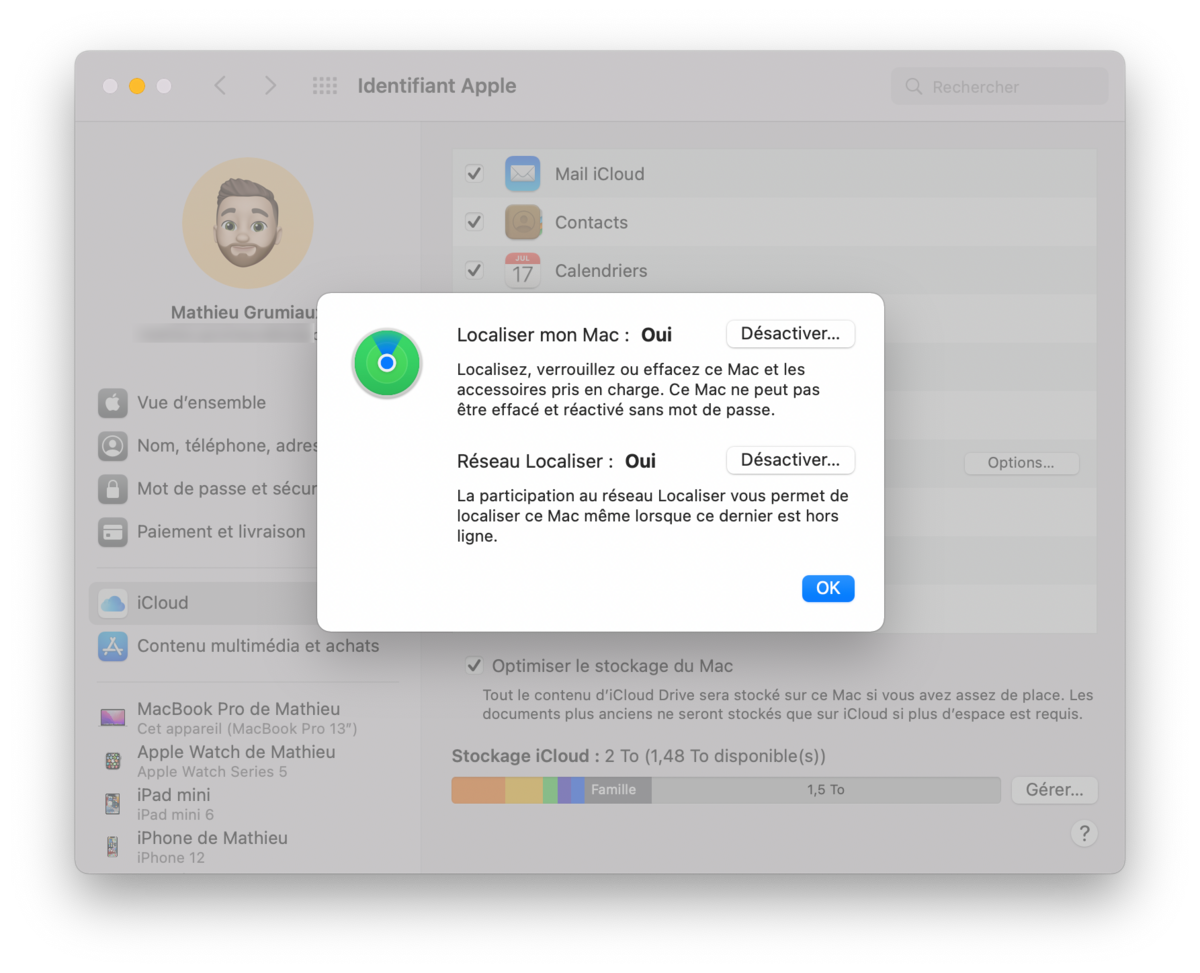Click the Mail iCloud envelope icon

tap(523, 173)
